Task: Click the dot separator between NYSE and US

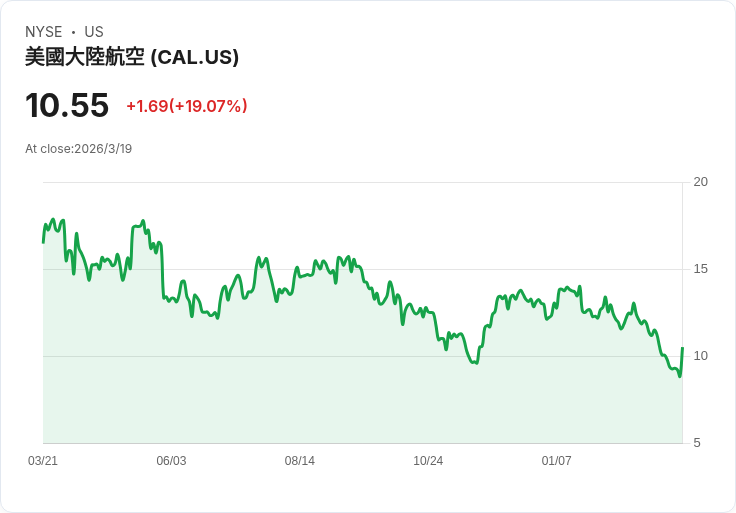Action: click(x=74, y=32)
